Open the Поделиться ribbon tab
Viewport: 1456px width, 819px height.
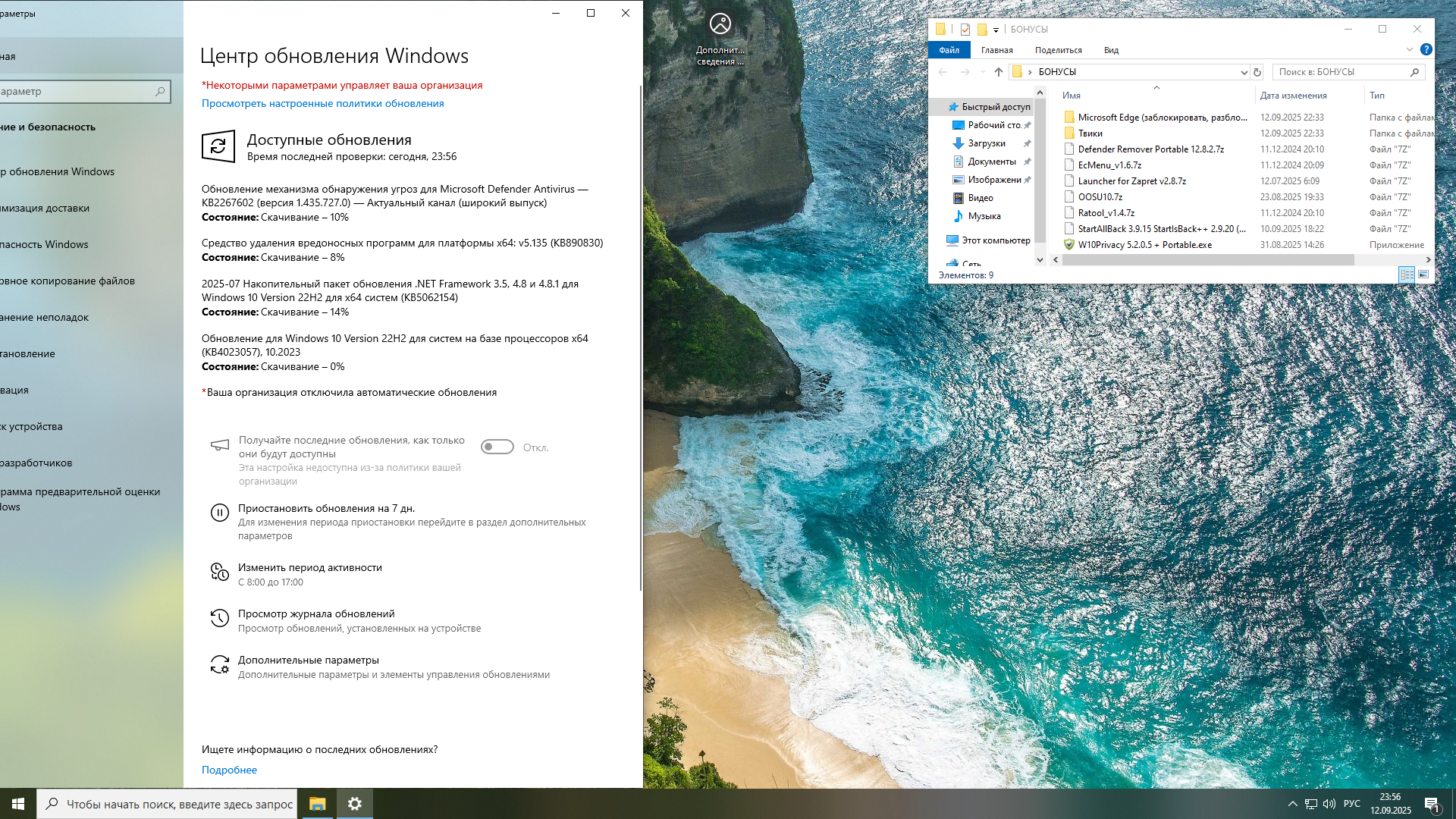click(1058, 50)
